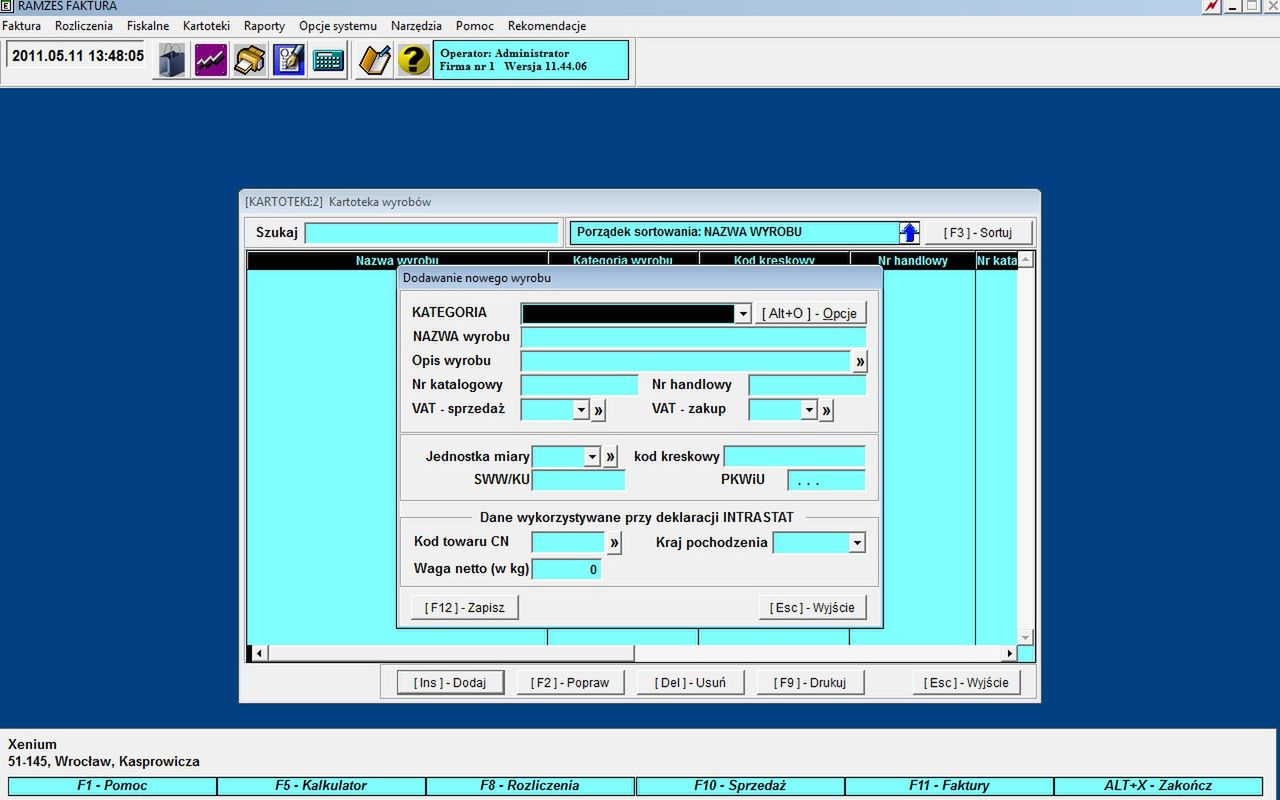This screenshot has height=800, width=1280.
Task: Expand the Jednostka miary dropdown
Action: click(x=592, y=457)
